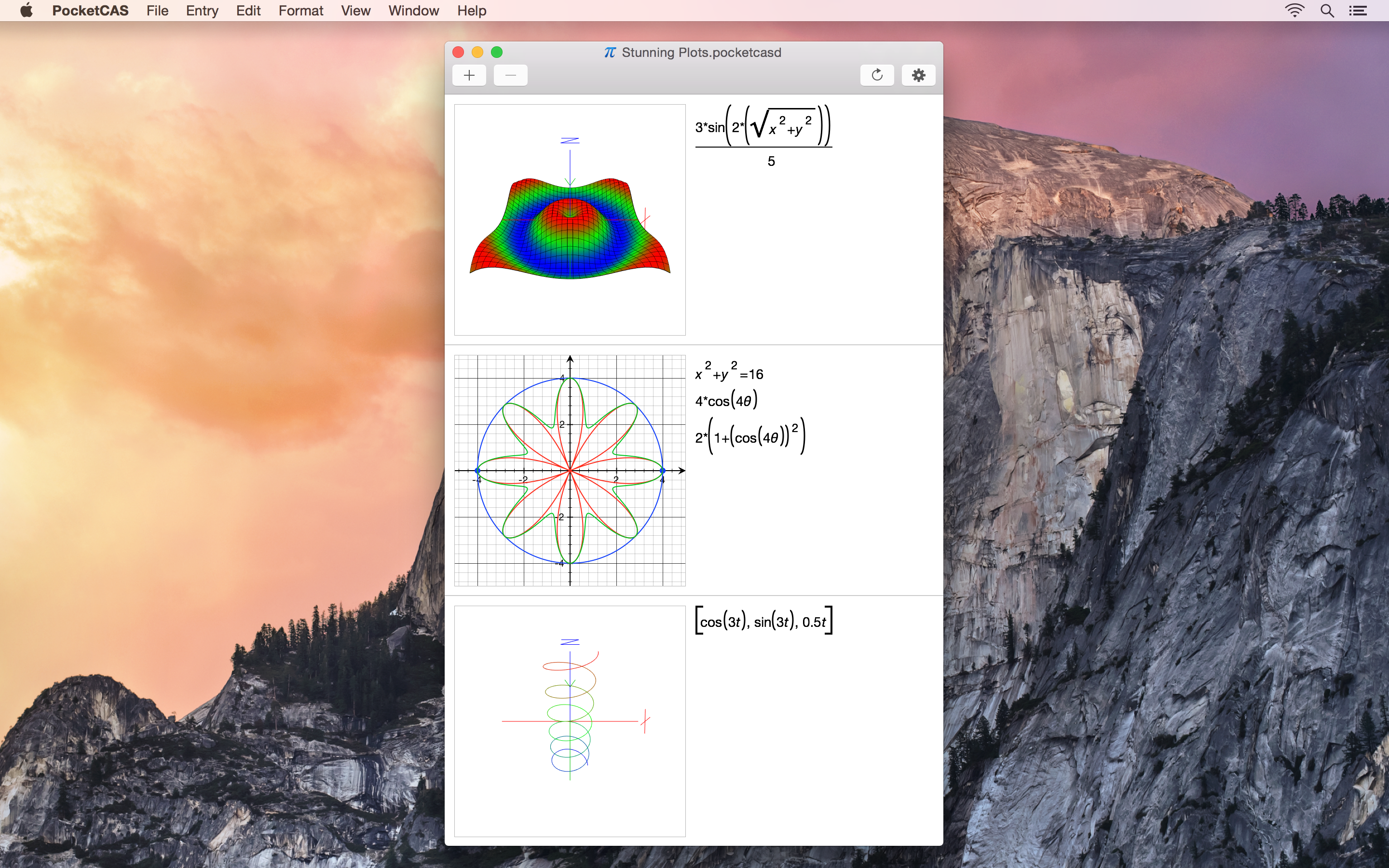
Task: Open the Help menu
Action: coord(472,10)
